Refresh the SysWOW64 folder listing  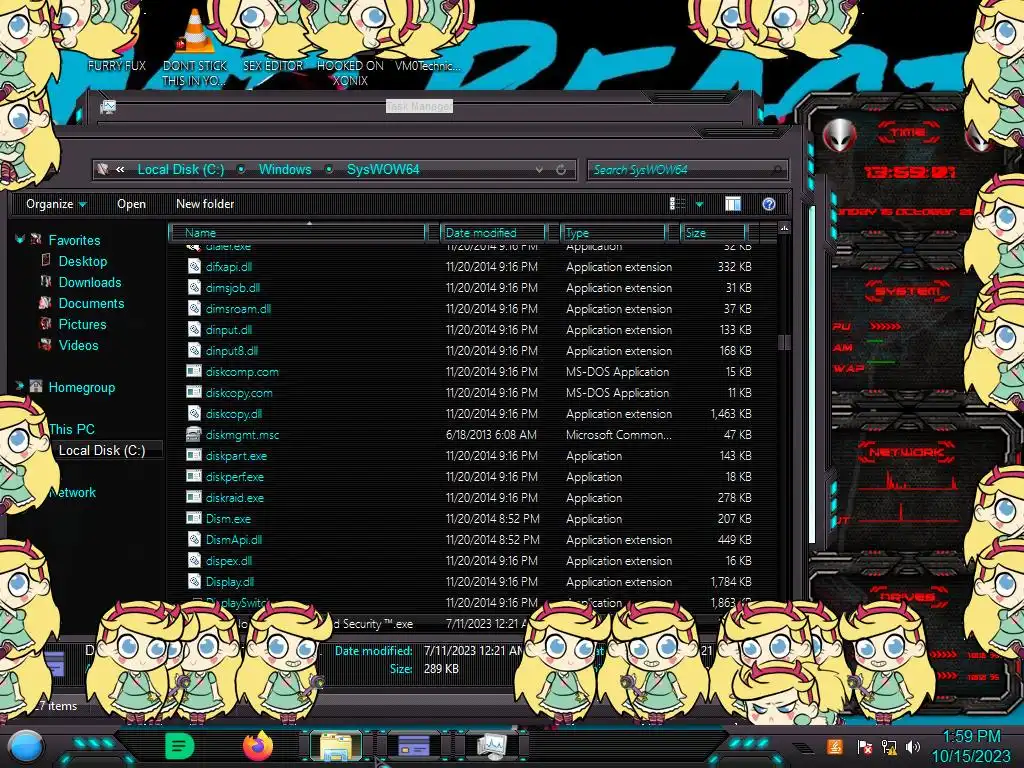561,170
